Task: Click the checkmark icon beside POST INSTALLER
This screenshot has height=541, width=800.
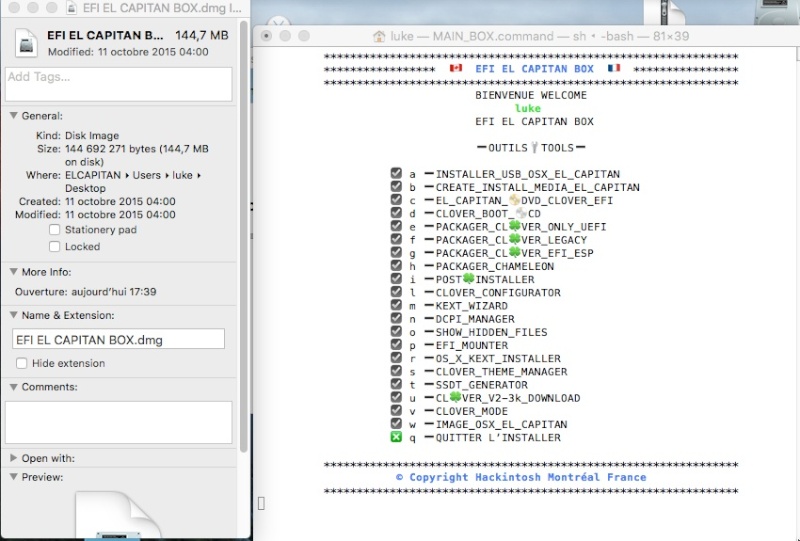Action: pos(396,279)
